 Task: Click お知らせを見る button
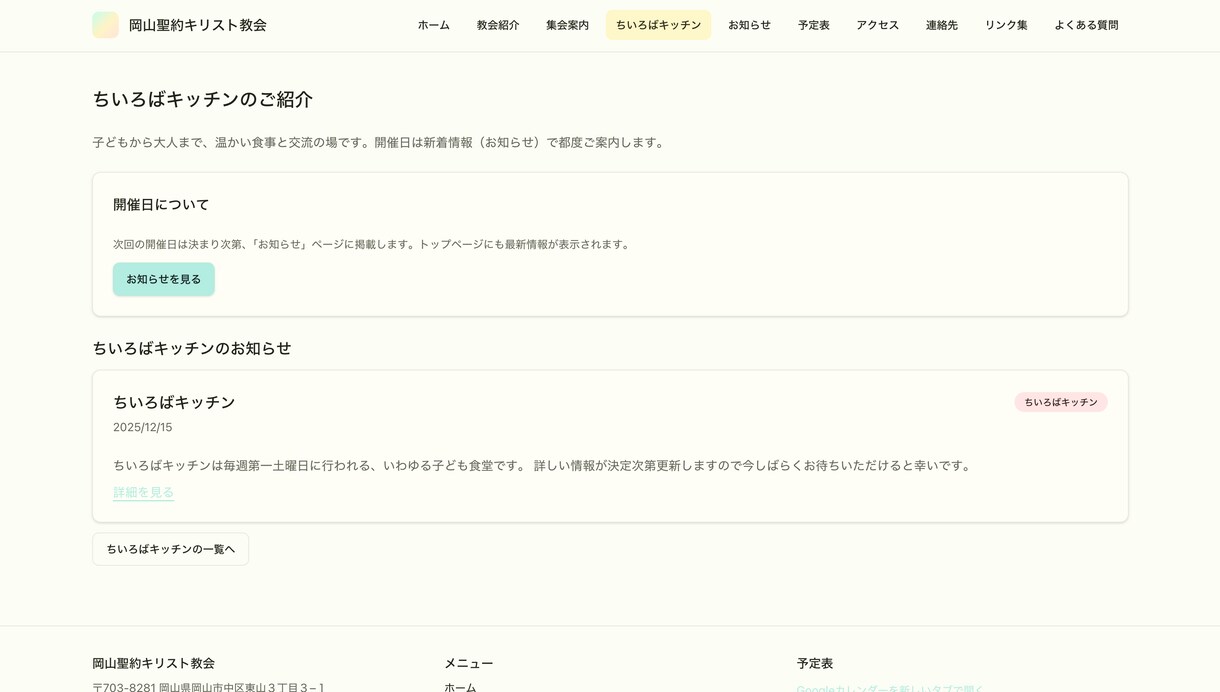point(164,279)
